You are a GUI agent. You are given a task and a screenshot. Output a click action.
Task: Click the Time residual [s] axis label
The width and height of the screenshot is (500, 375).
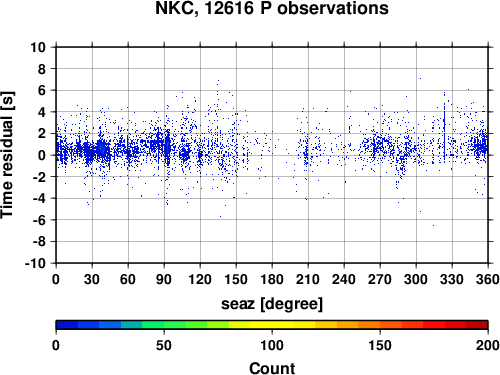[7, 155]
